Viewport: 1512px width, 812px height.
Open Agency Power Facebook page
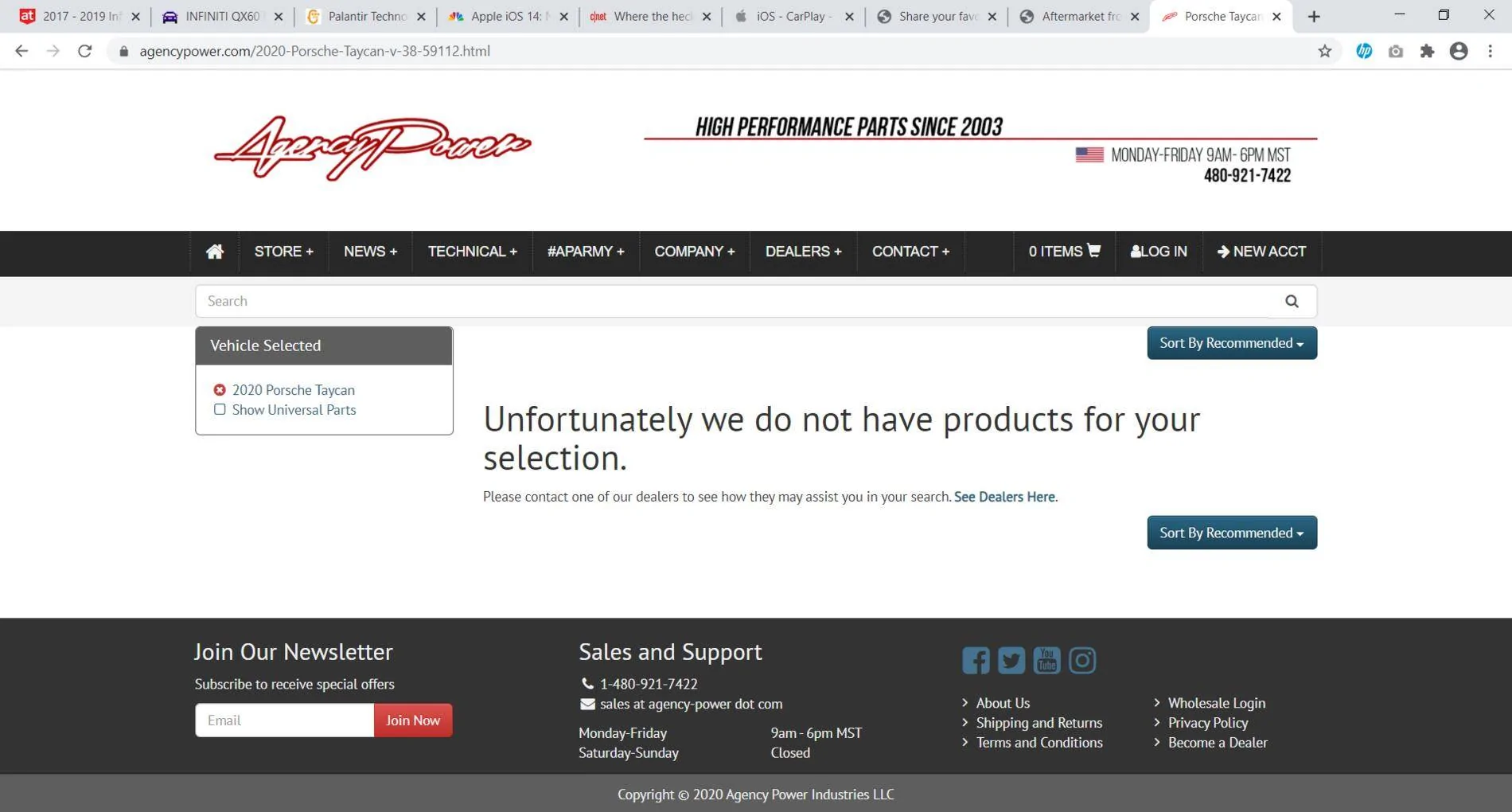point(976,661)
